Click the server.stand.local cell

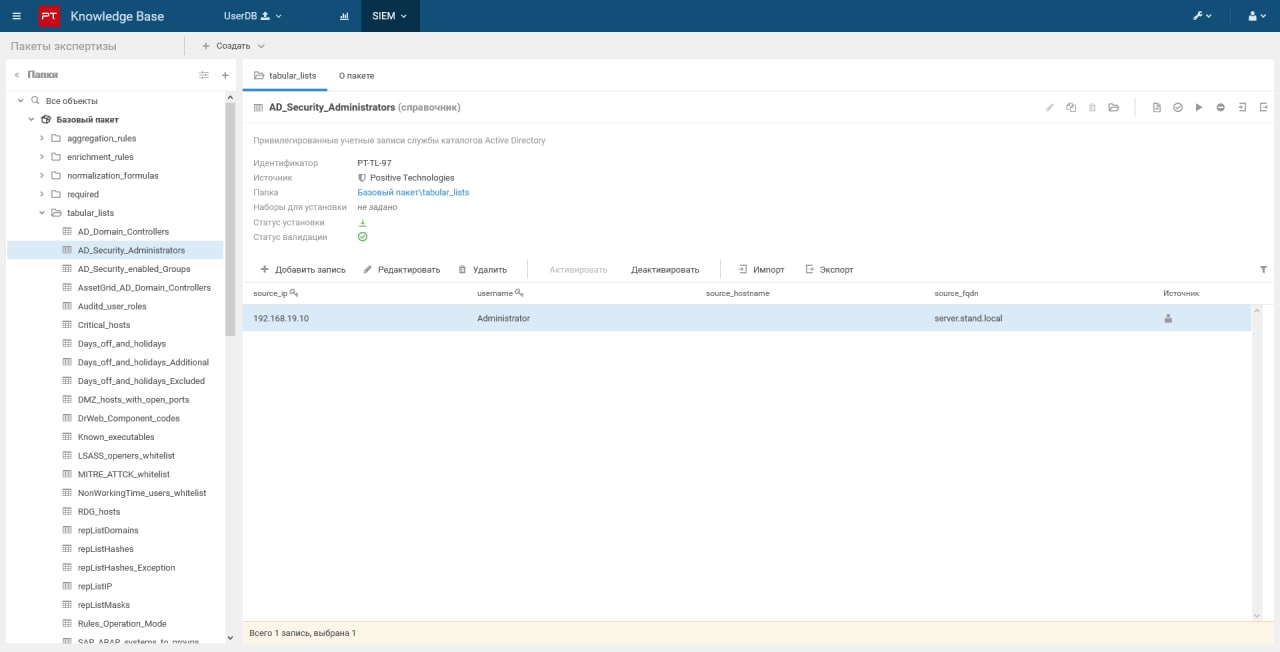(x=968, y=318)
